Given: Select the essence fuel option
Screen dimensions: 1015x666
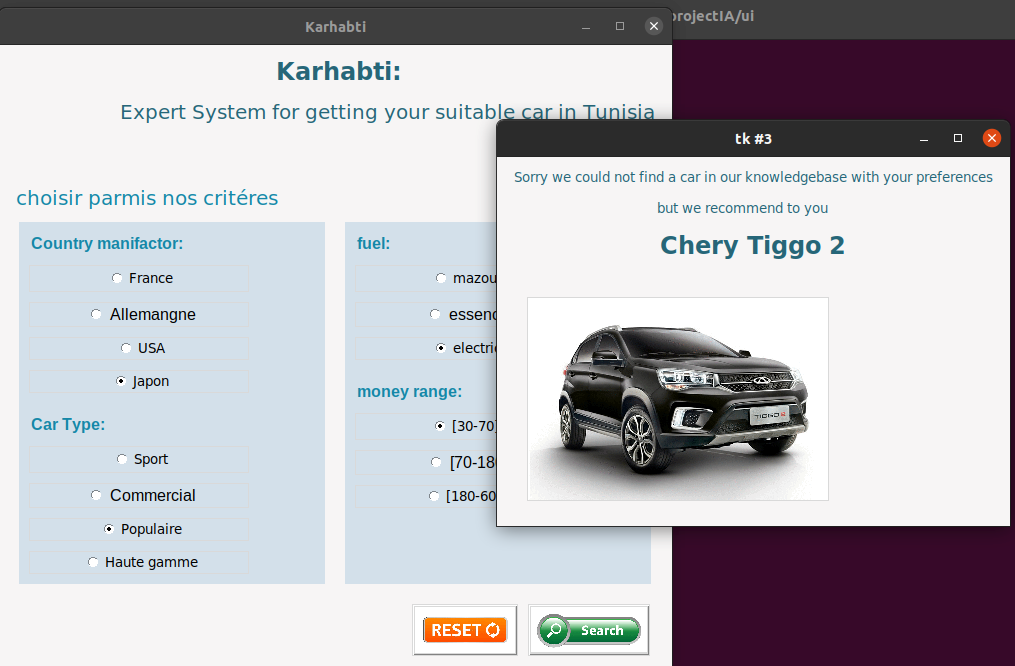Looking at the screenshot, I should [x=426, y=315].
